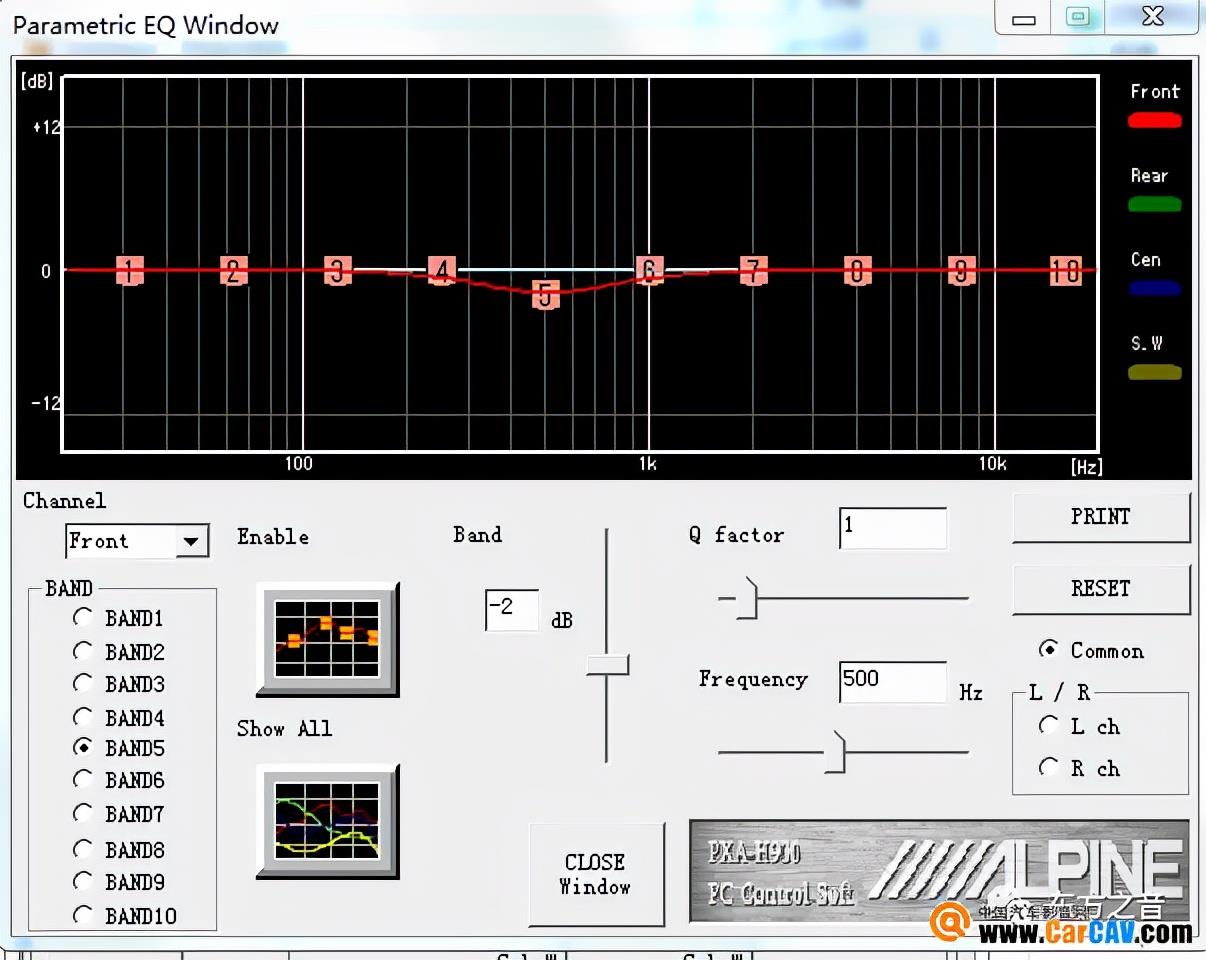Image resolution: width=1206 pixels, height=960 pixels.
Task: Click band 3 marker on EQ curve
Action: tap(337, 270)
